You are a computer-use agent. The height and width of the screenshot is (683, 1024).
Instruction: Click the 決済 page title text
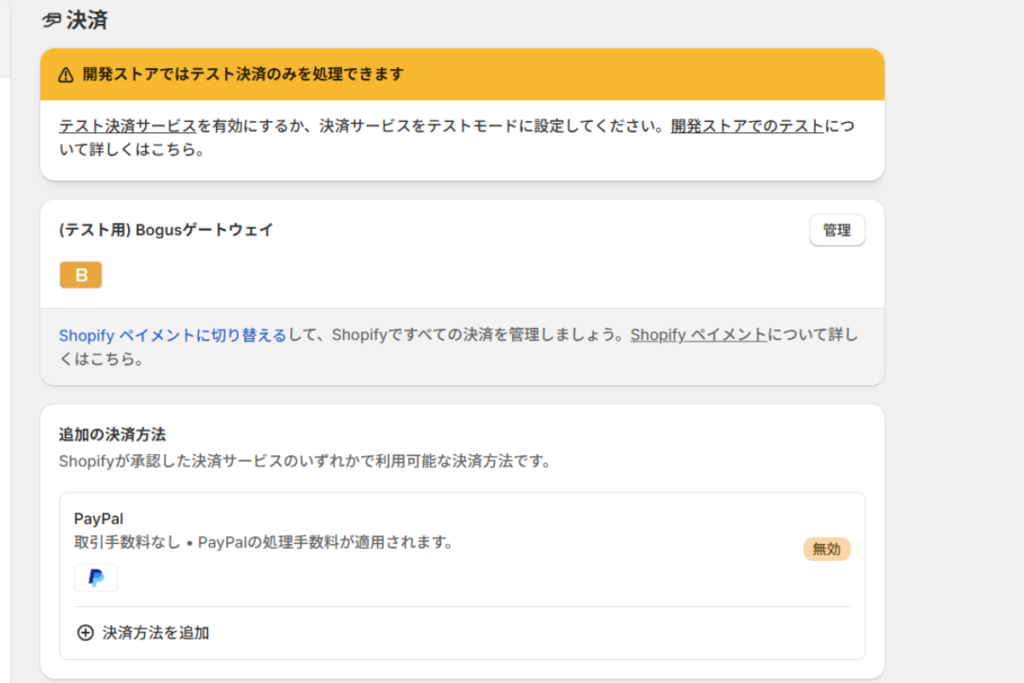click(87, 20)
